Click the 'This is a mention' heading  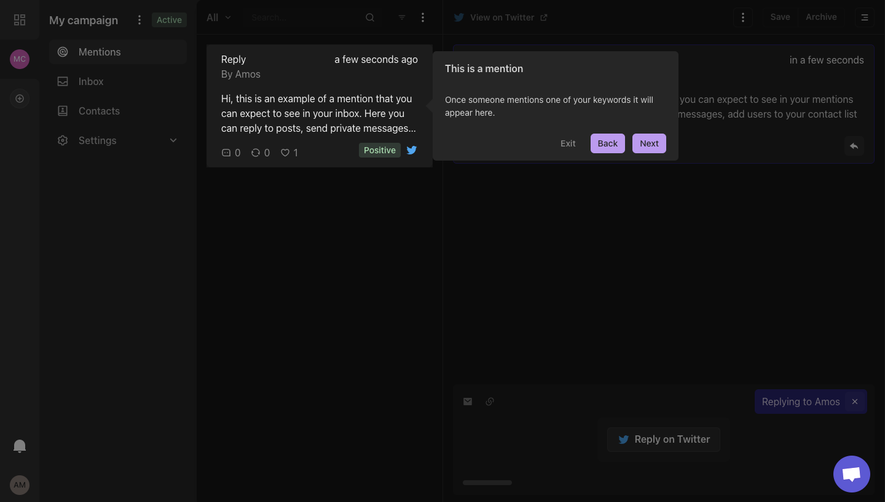pyautogui.click(x=484, y=68)
